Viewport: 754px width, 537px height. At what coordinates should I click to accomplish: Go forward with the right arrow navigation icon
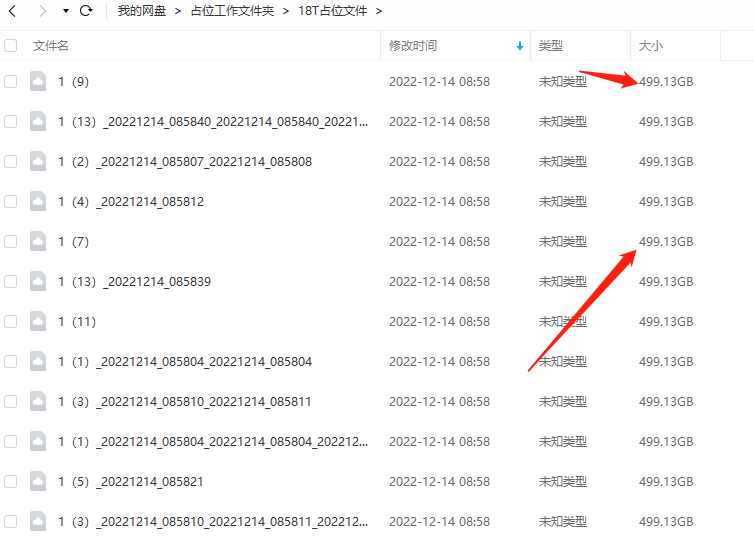click(x=42, y=11)
